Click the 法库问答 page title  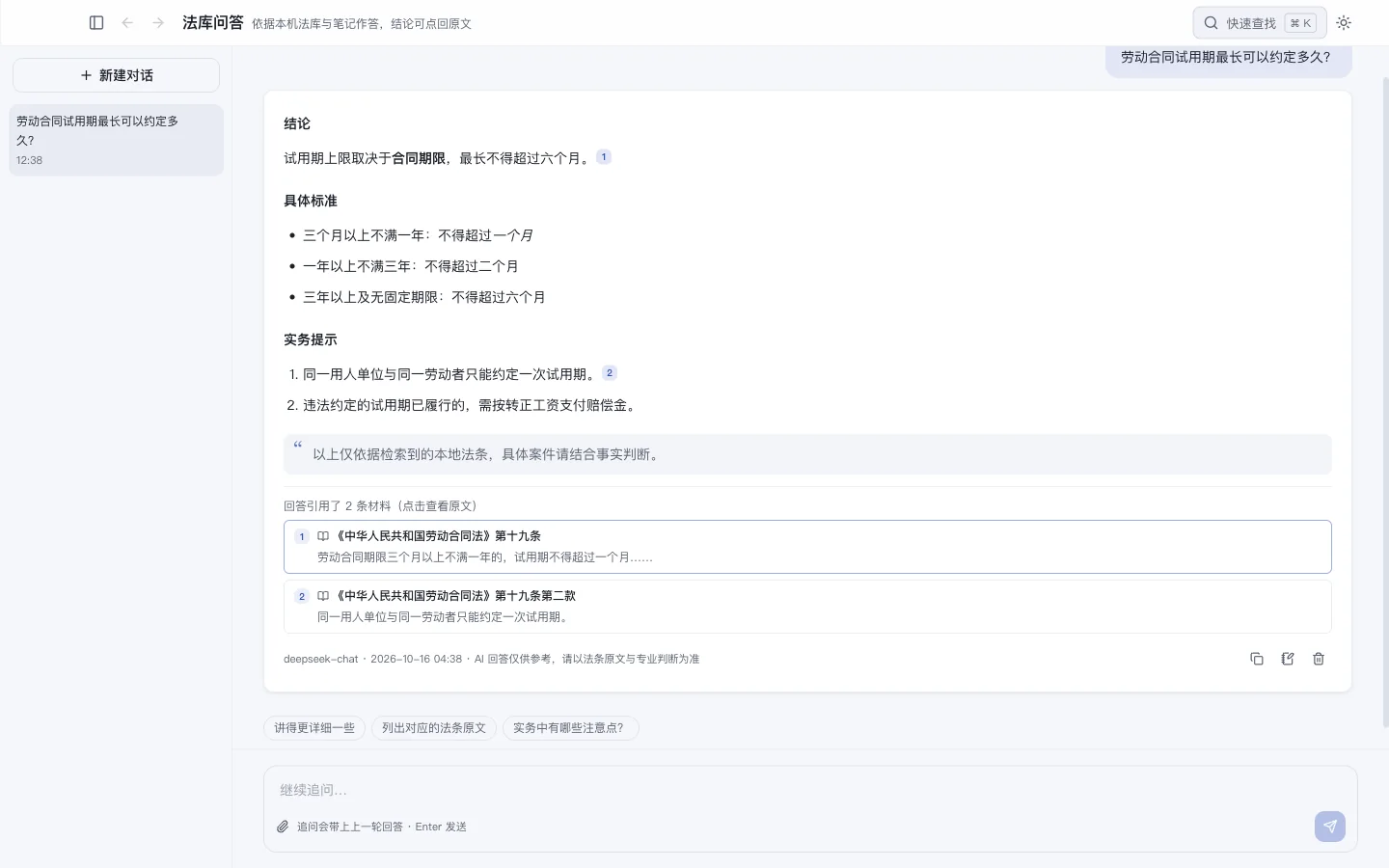(213, 23)
